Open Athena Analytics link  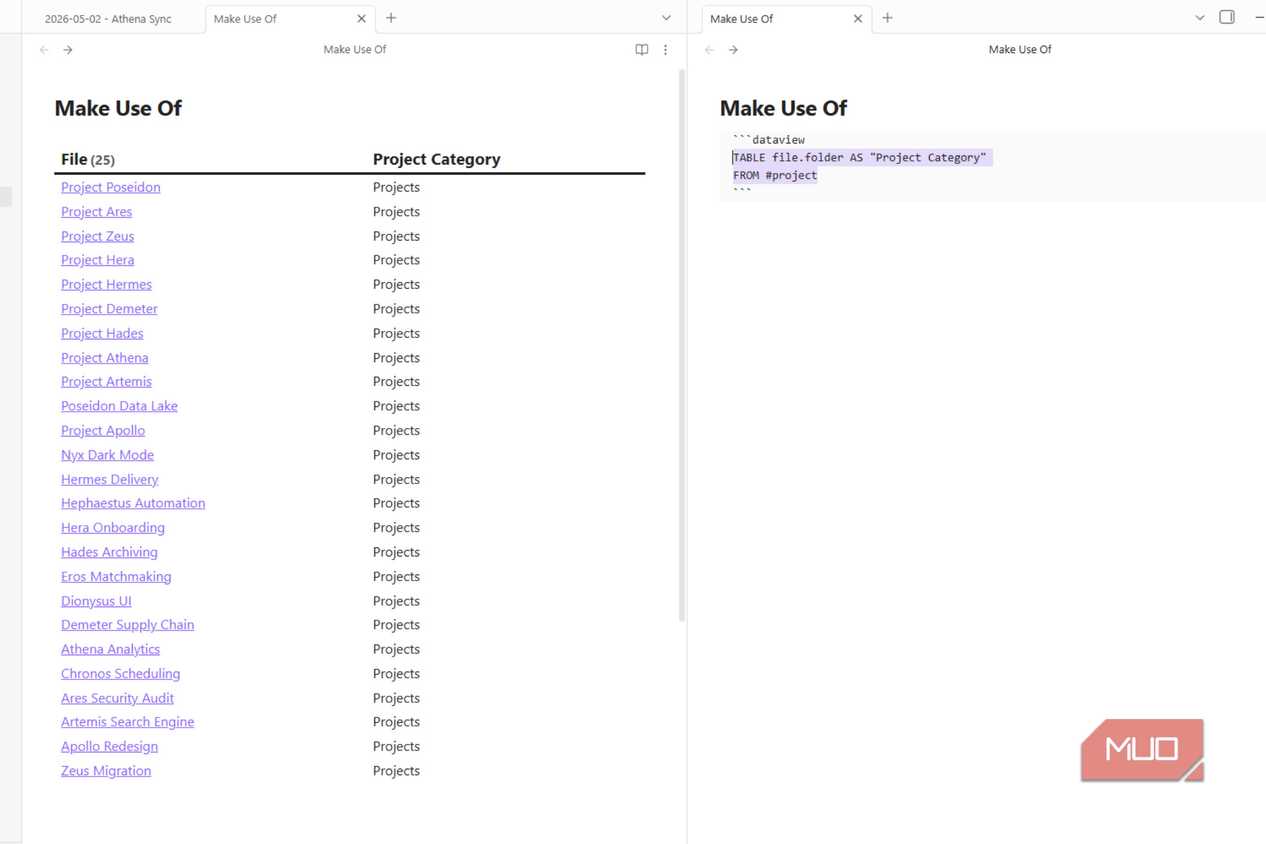(110, 650)
